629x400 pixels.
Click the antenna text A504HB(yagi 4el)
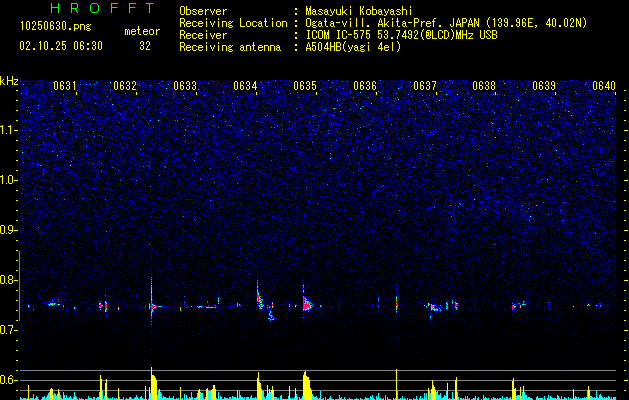(353, 47)
